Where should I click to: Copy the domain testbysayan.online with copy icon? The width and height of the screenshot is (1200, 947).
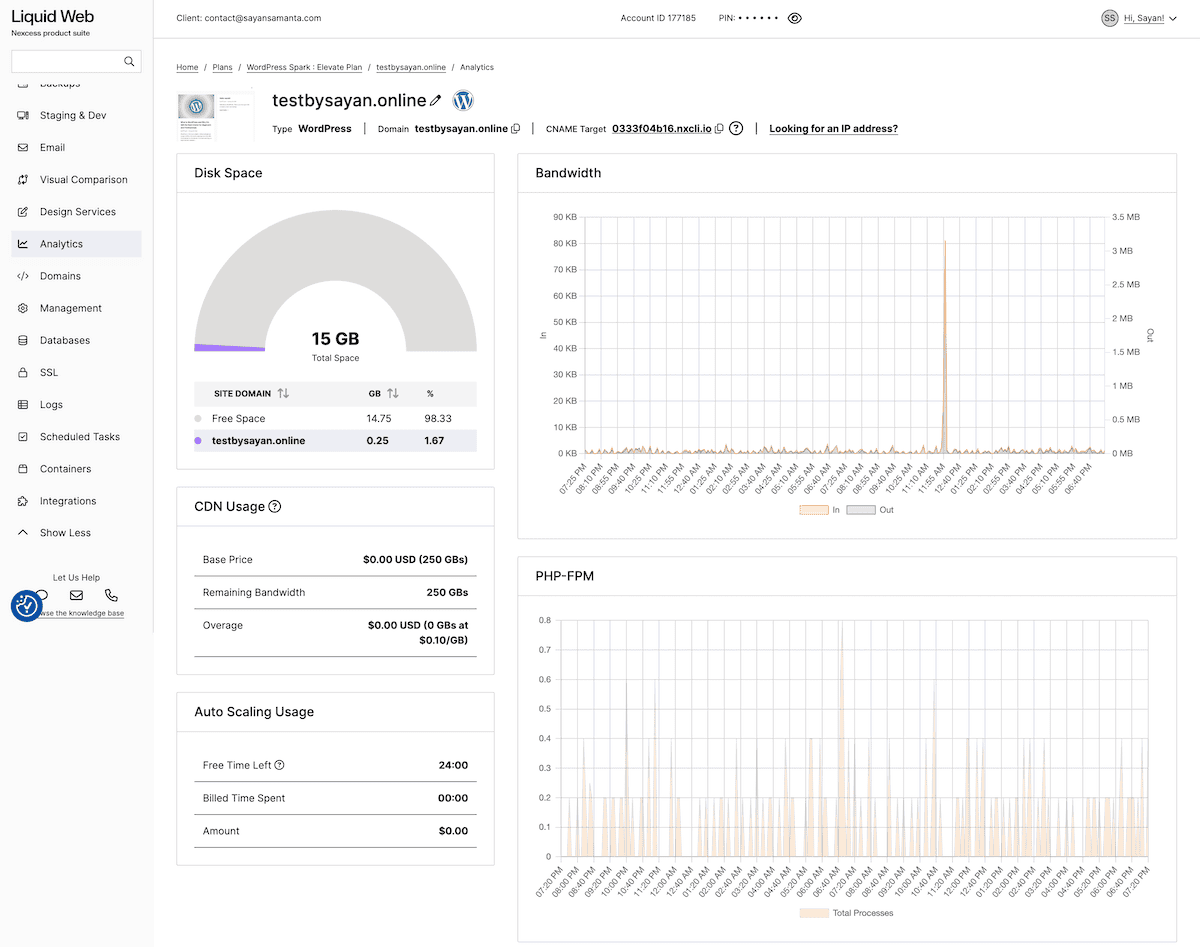click(x=516, y=129)
